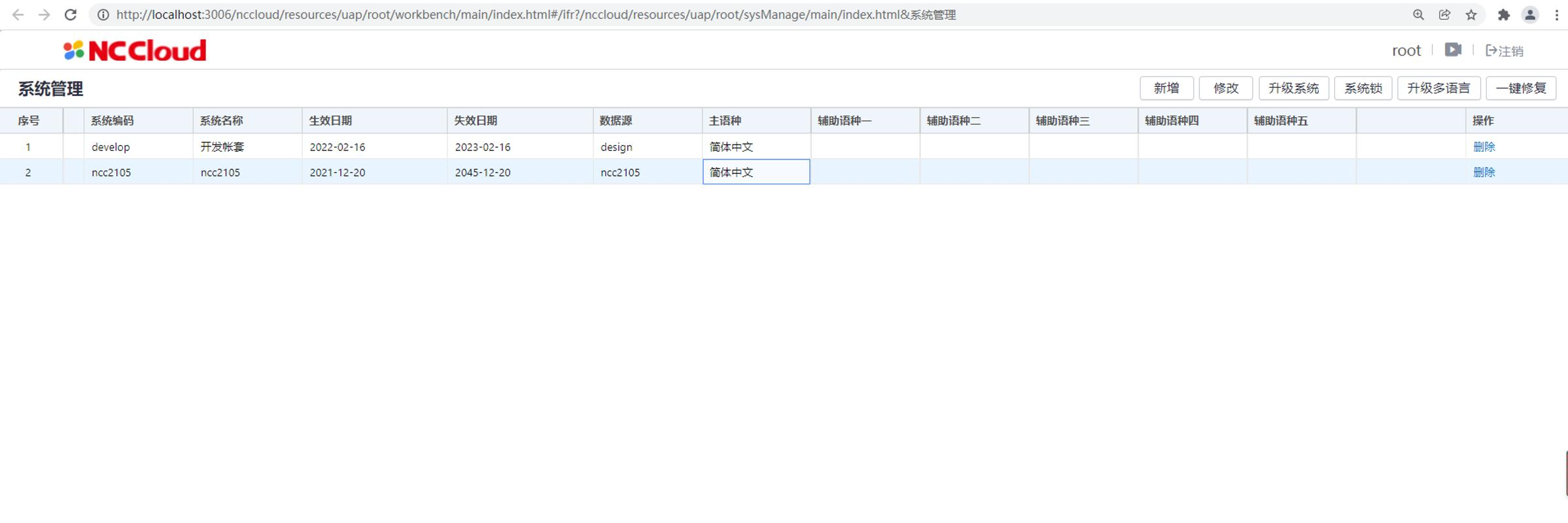
Task: Click the browser back arrow
Action: 18,14
